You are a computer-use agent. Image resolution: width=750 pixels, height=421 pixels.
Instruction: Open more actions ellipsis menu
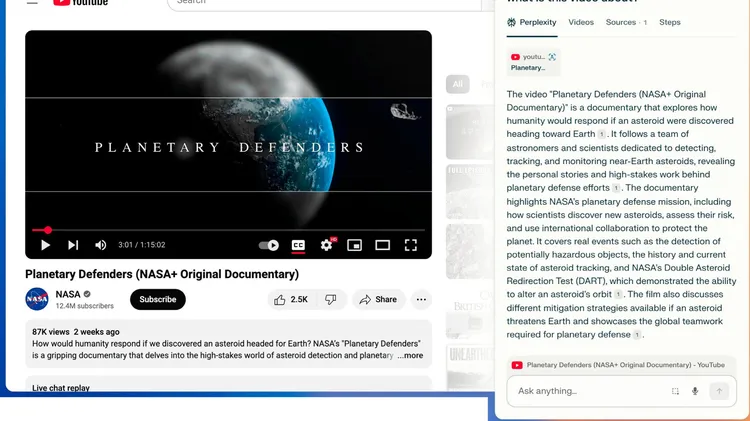pos(421,299)
